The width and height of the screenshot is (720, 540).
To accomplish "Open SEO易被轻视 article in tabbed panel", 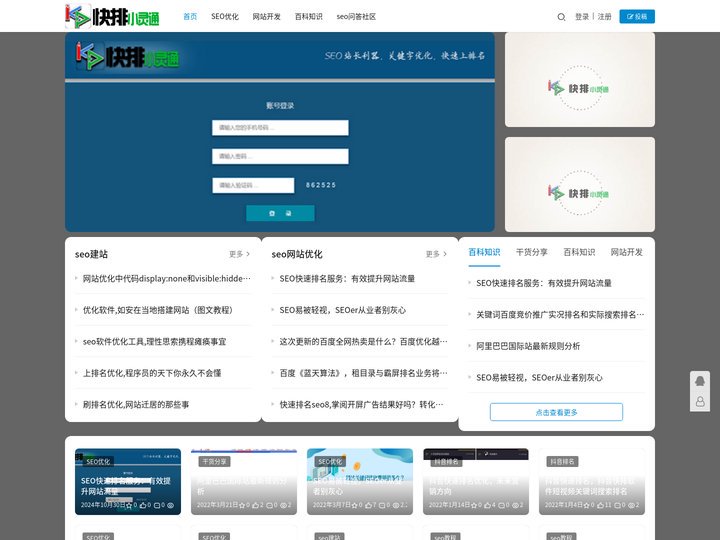I will (x=540, y=377).
